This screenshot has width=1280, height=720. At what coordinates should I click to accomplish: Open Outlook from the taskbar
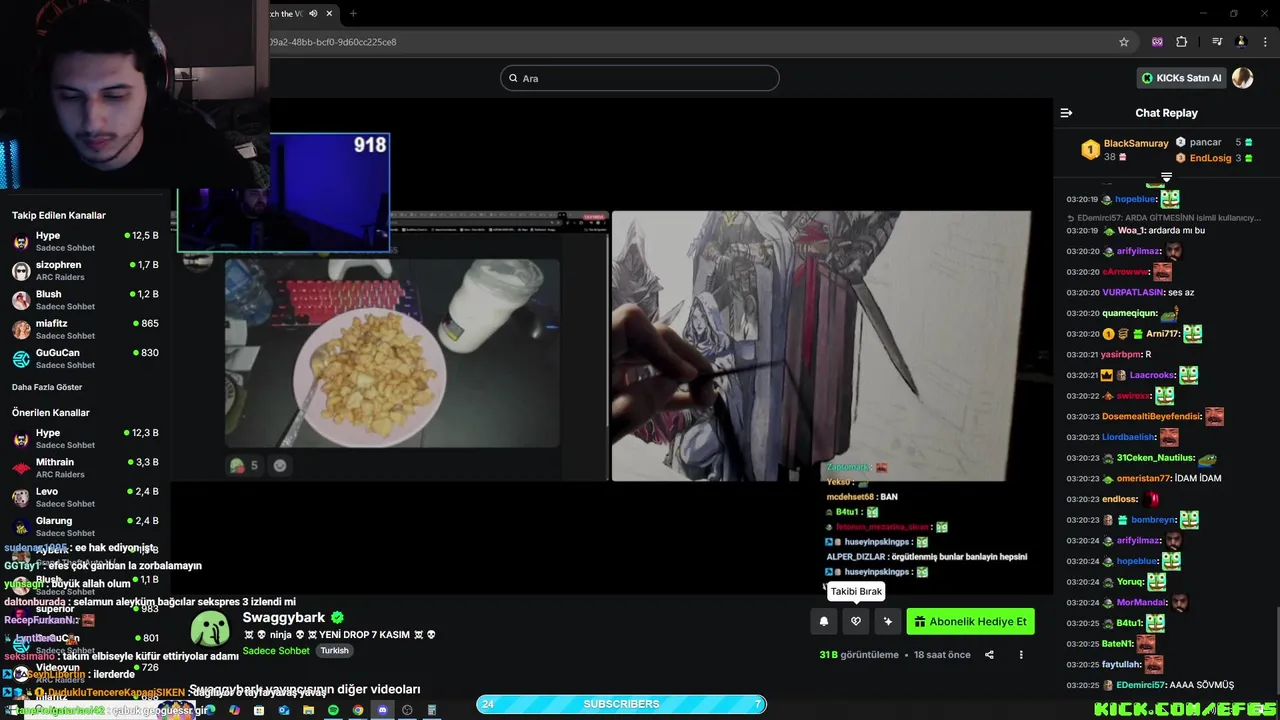pos(284,710)
